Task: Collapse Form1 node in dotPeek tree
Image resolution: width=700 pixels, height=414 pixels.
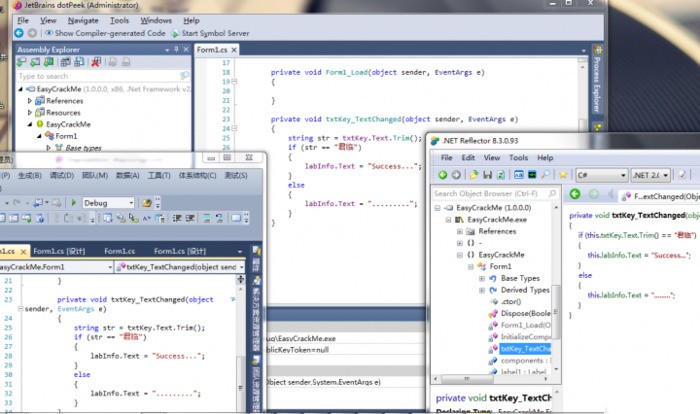Action: tap(39, 136)
